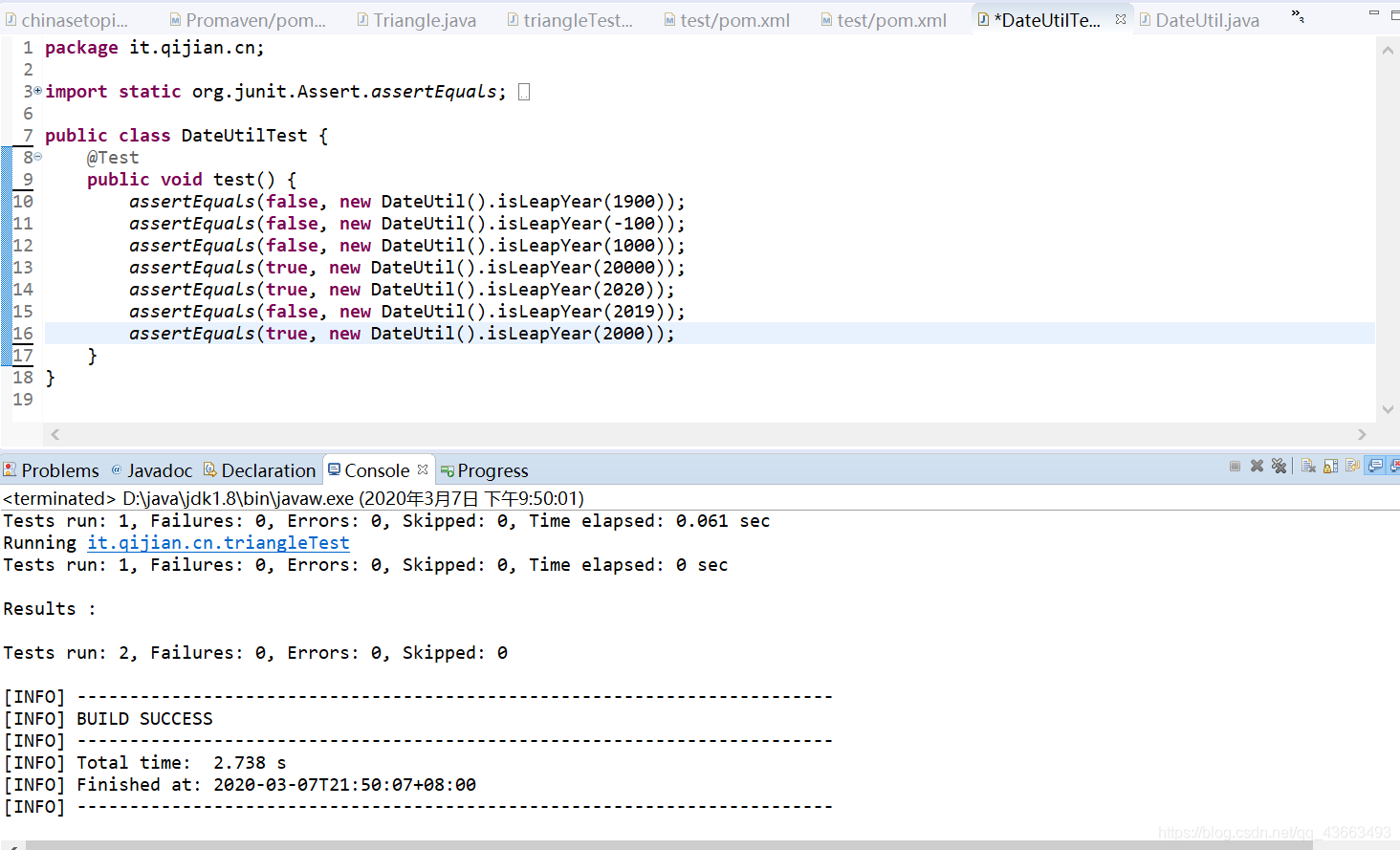This screenshot has height=850, width=1400.
Task: Click line number 16 in the gutter
Action: point(23,333)
